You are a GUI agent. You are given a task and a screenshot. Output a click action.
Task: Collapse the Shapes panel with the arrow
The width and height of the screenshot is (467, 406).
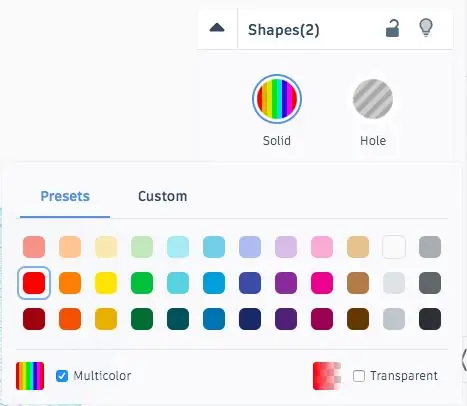pyautogui.click(x=217, y=28)
